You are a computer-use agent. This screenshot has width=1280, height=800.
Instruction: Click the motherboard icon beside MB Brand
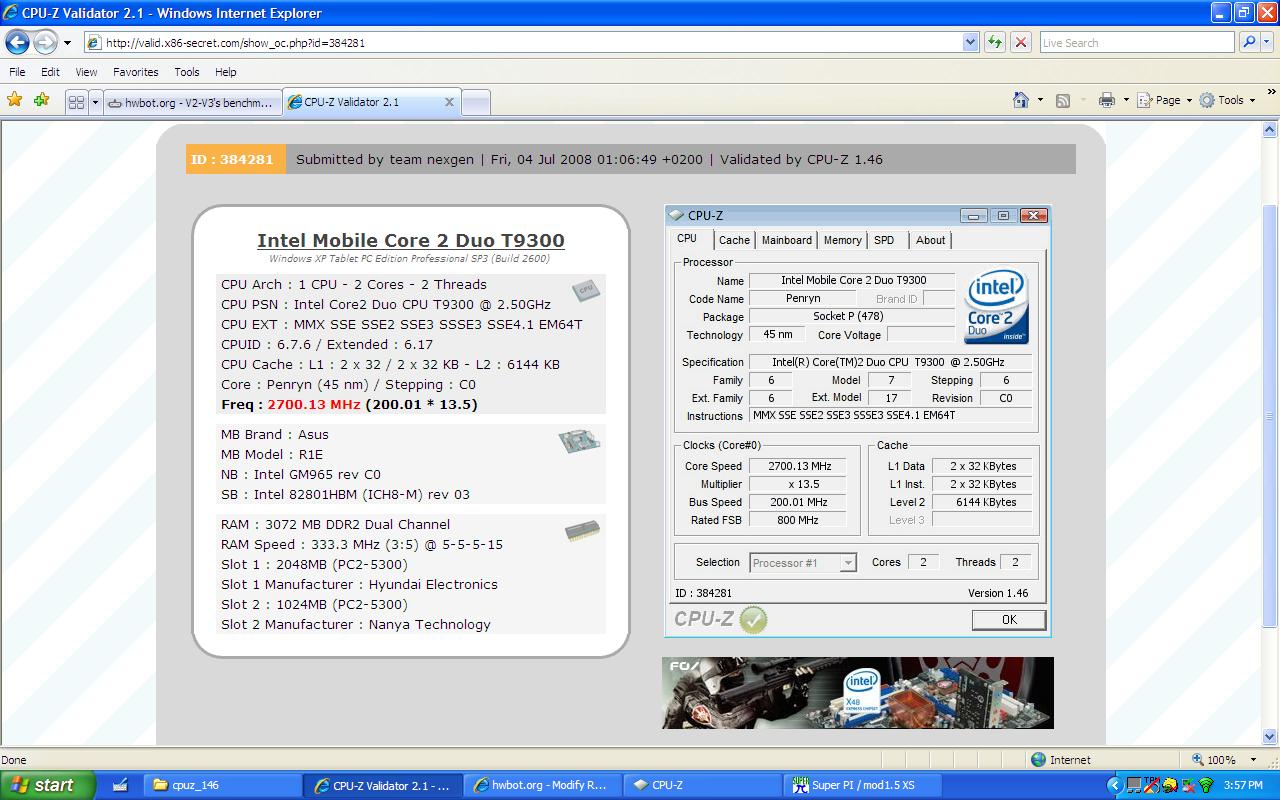[579, 441]
